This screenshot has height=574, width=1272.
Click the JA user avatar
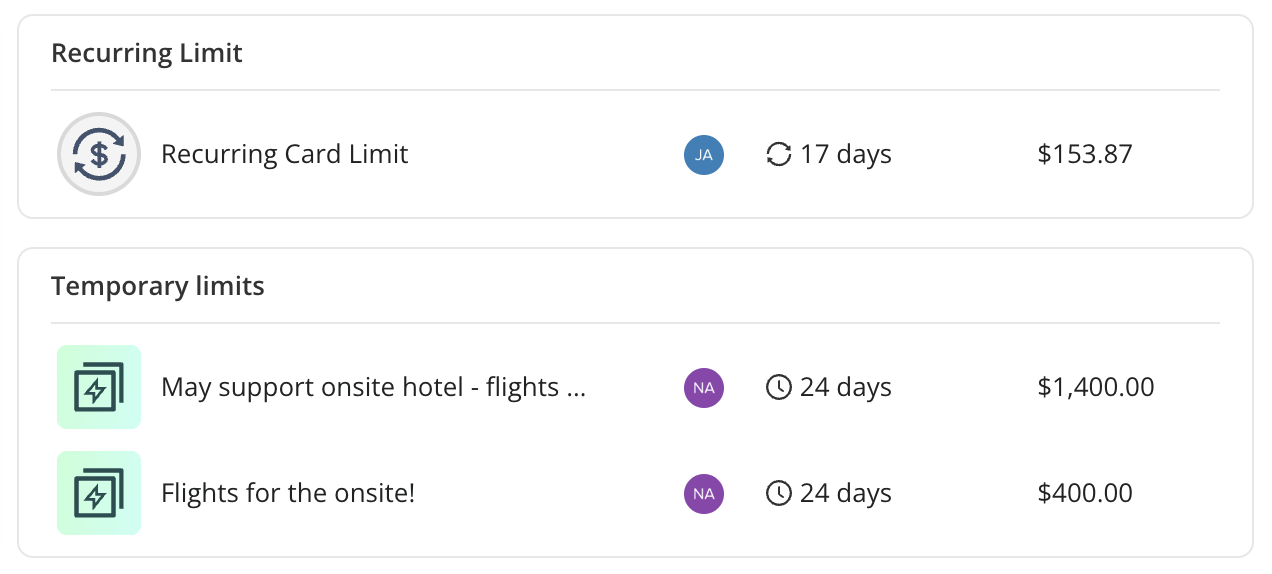click(704, 154)
